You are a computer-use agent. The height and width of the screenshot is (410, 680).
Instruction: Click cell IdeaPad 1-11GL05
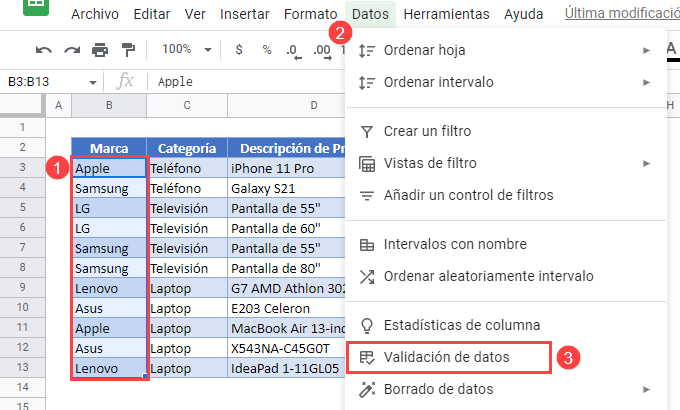pos(286,368)
